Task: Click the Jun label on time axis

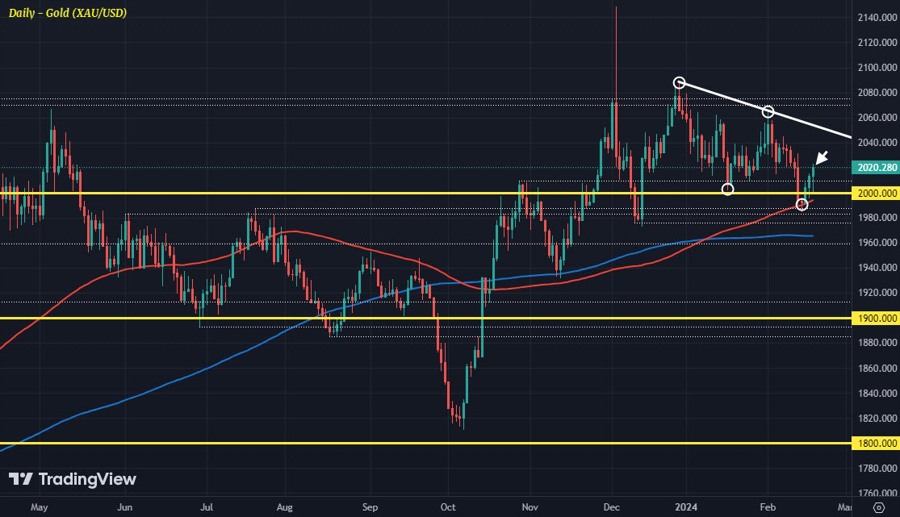Action: click(x=125, y=507)
